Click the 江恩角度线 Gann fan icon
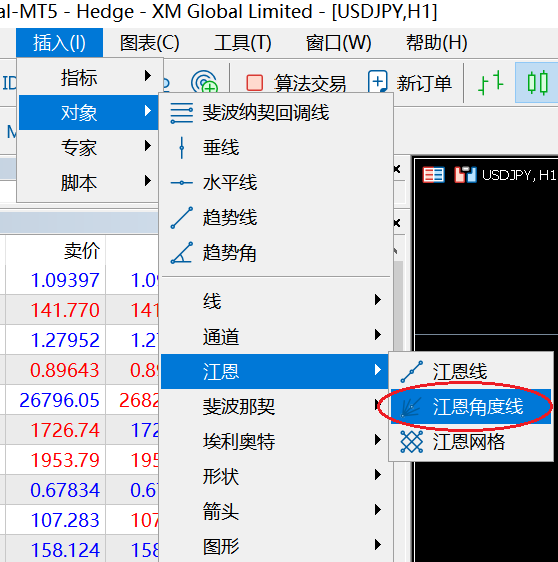558x562 pixels. click(411, 407)
